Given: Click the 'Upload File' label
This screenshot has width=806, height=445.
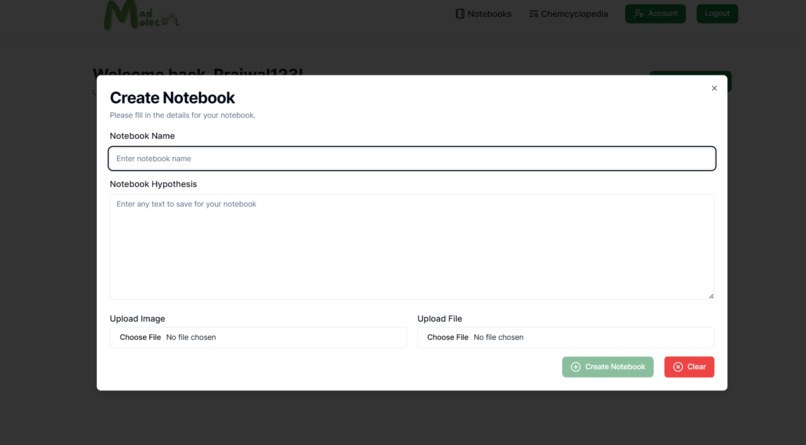Looking at the screenshot, I should [x=439, y=319].
